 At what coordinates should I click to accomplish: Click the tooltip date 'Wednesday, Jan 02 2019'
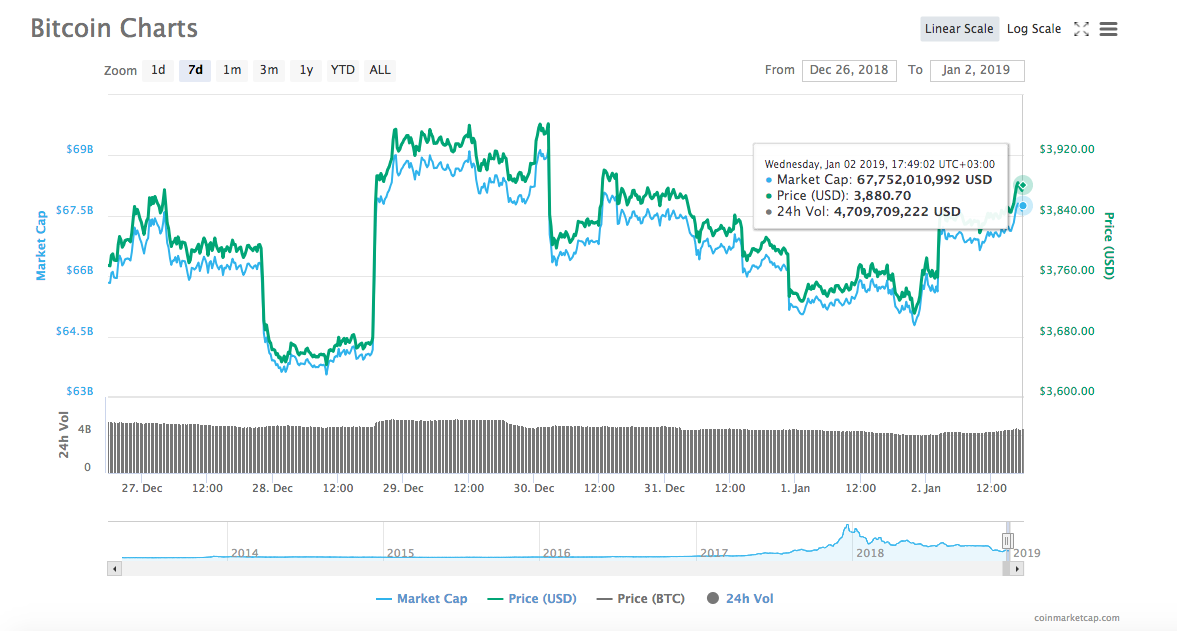tap(825, 164)
